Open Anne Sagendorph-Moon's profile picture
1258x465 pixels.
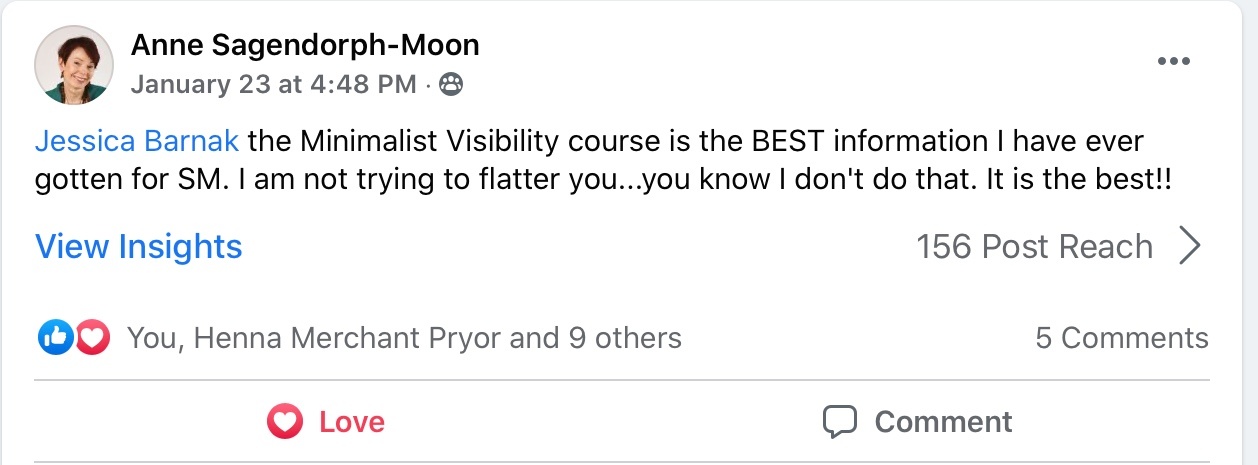tap(73, 65)
